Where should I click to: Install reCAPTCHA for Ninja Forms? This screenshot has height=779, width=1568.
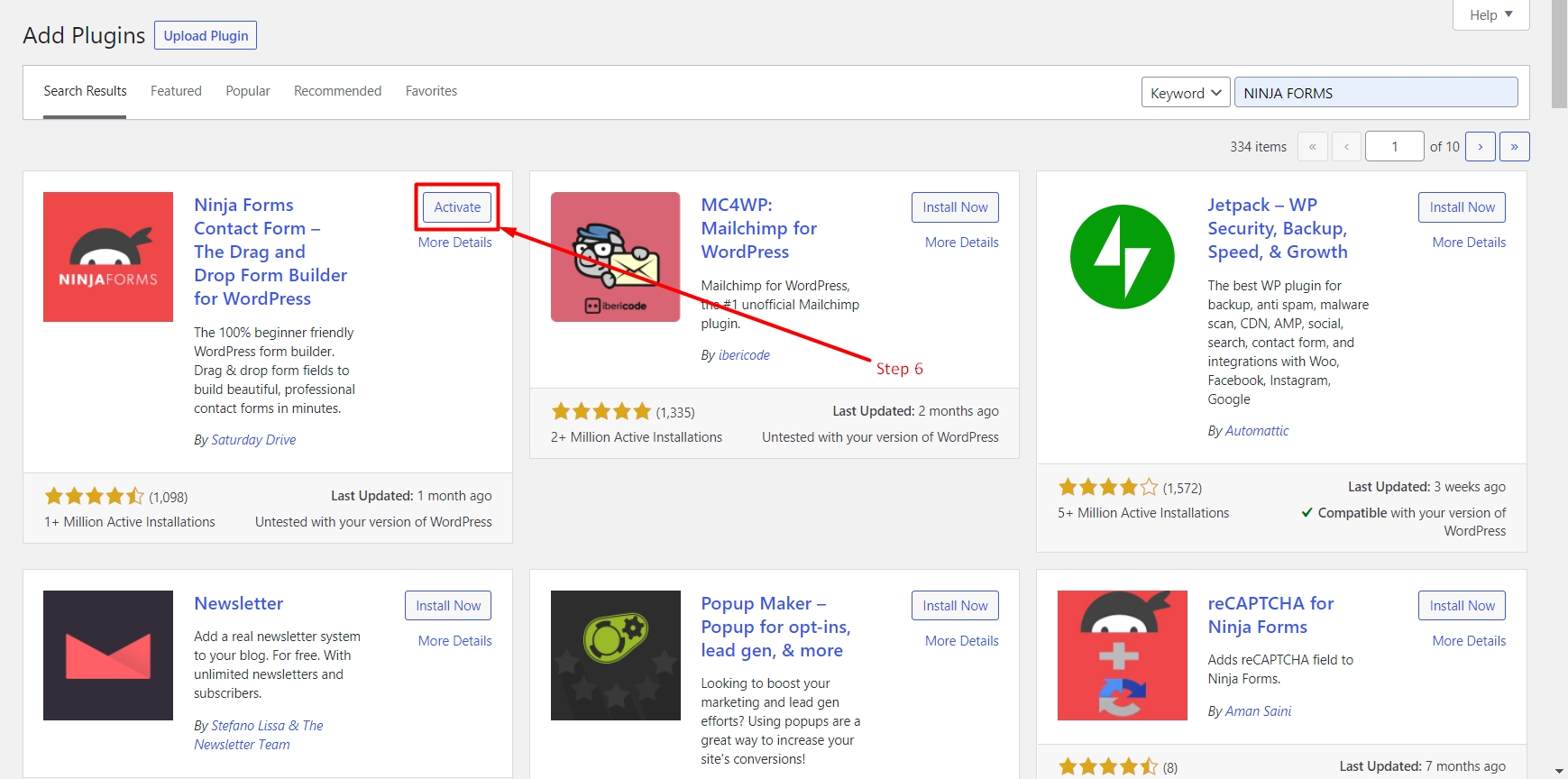point(1462,606)
